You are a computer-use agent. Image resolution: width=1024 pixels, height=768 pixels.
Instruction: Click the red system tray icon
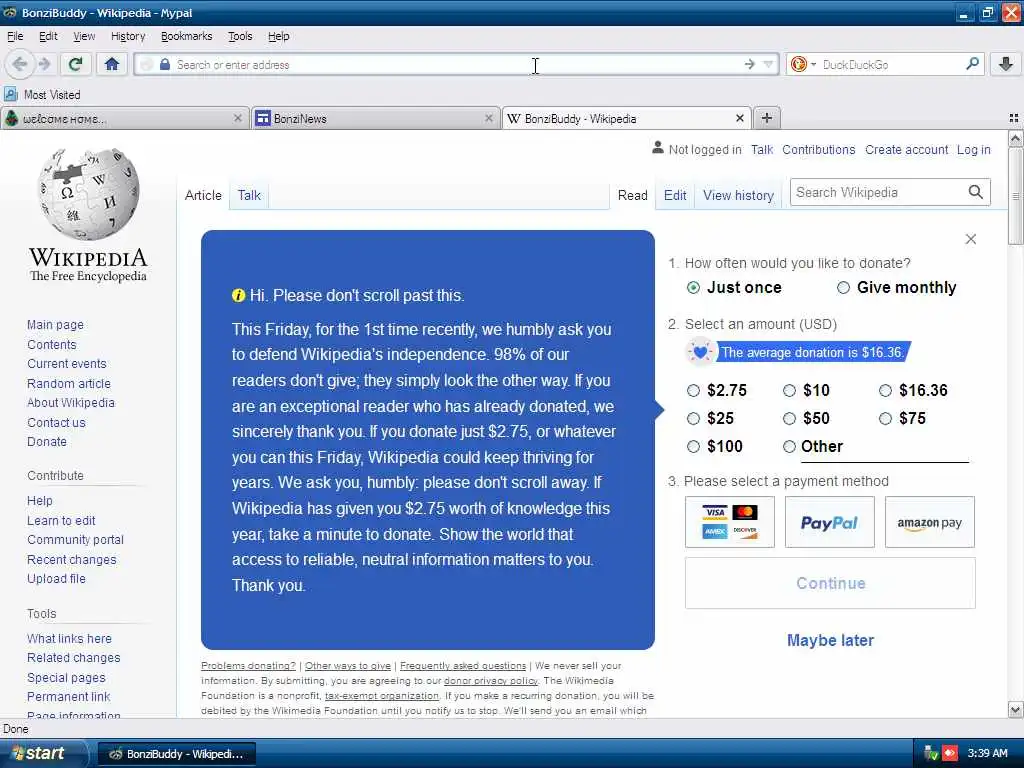tap(950, 754)
